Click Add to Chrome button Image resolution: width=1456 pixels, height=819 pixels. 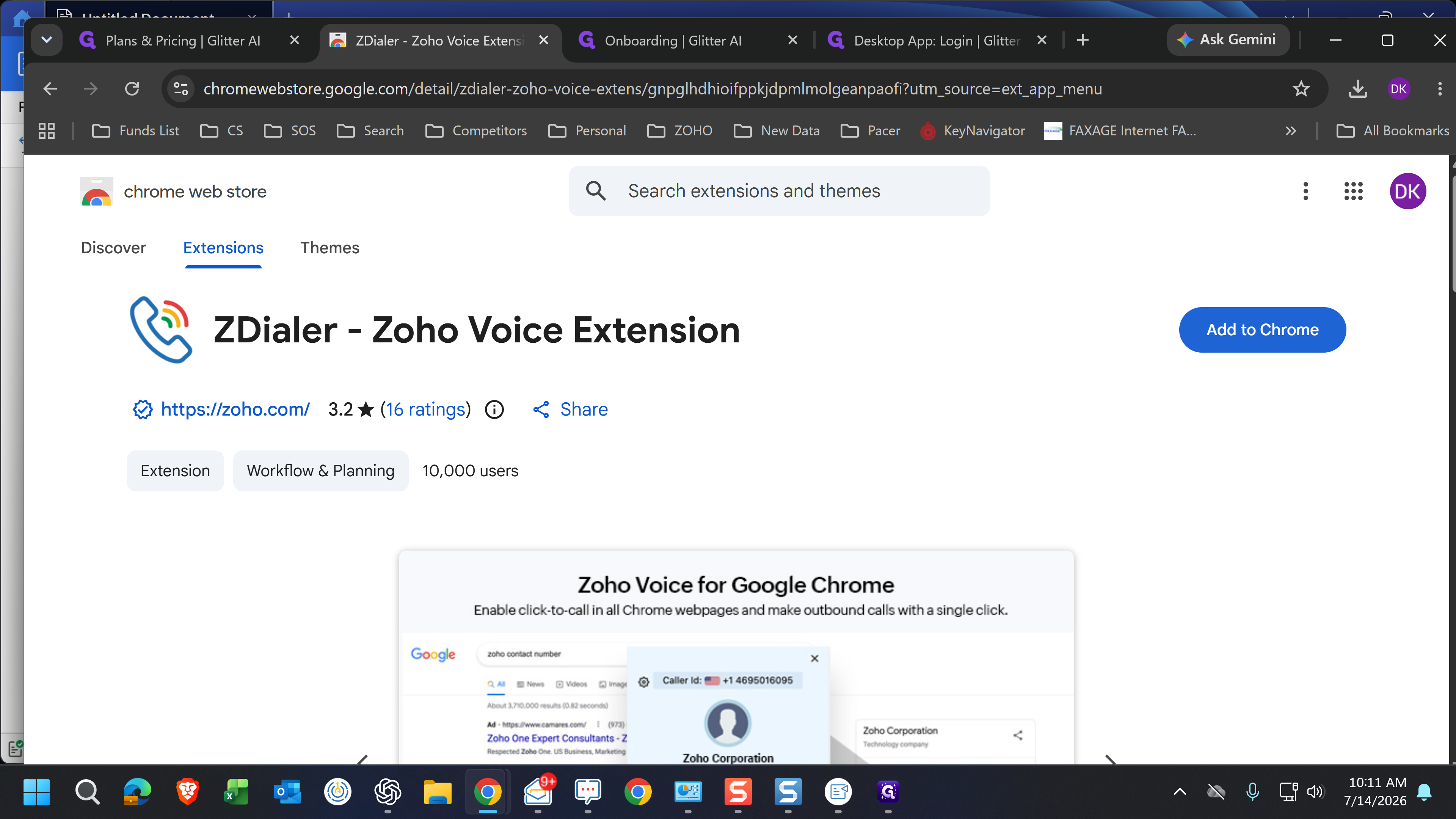point(1262,329)
